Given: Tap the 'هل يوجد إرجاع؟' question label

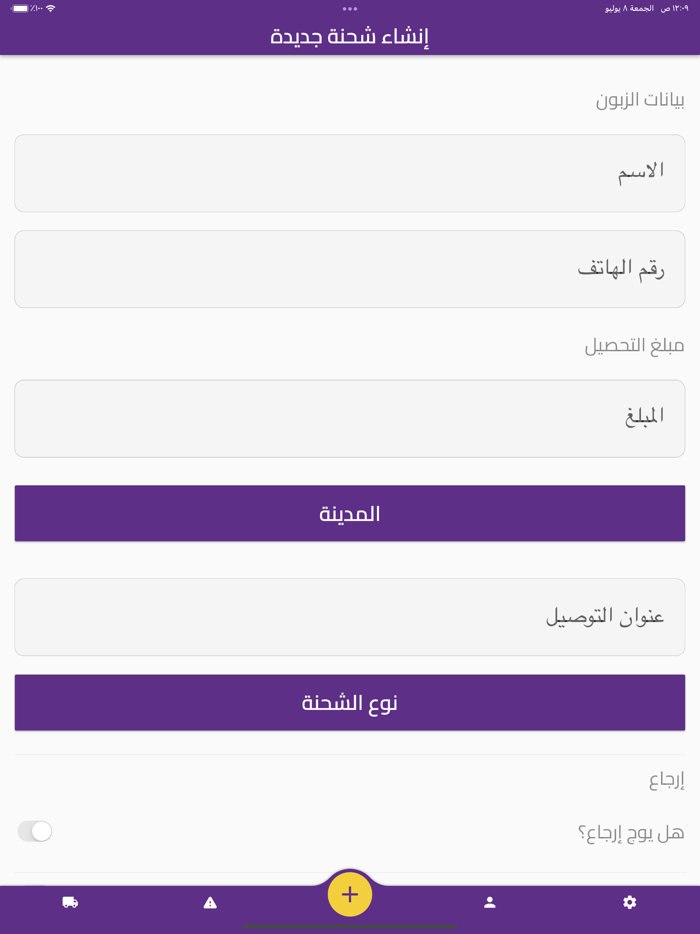Looking at the screenshot, I should click(631, 832).
